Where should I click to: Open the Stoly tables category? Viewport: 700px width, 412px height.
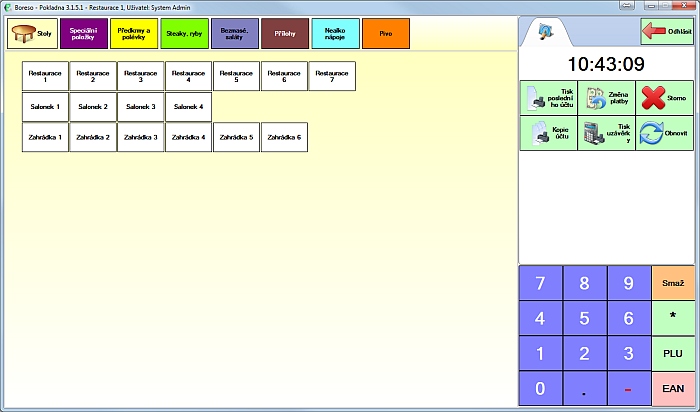[32, 34]
